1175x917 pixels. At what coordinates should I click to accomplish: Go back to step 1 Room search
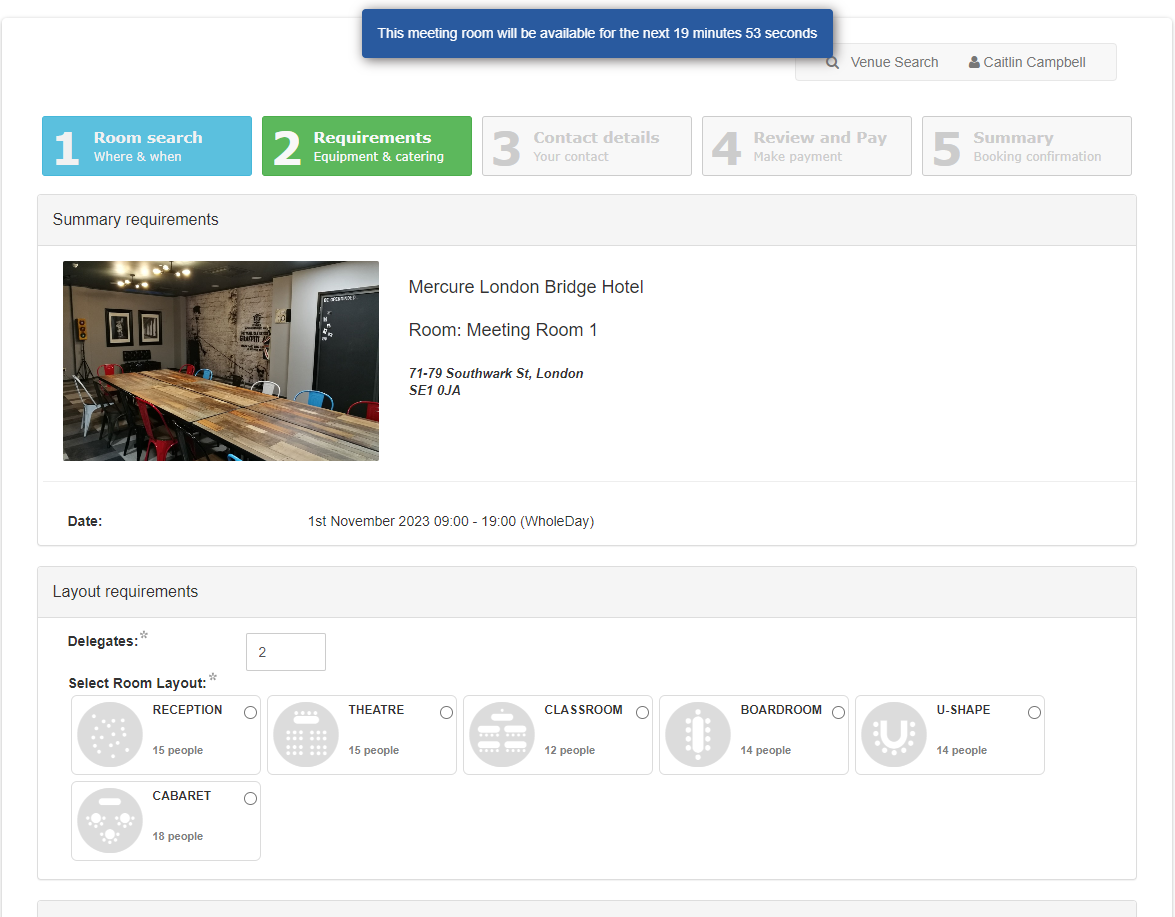[x=147, y=146]
